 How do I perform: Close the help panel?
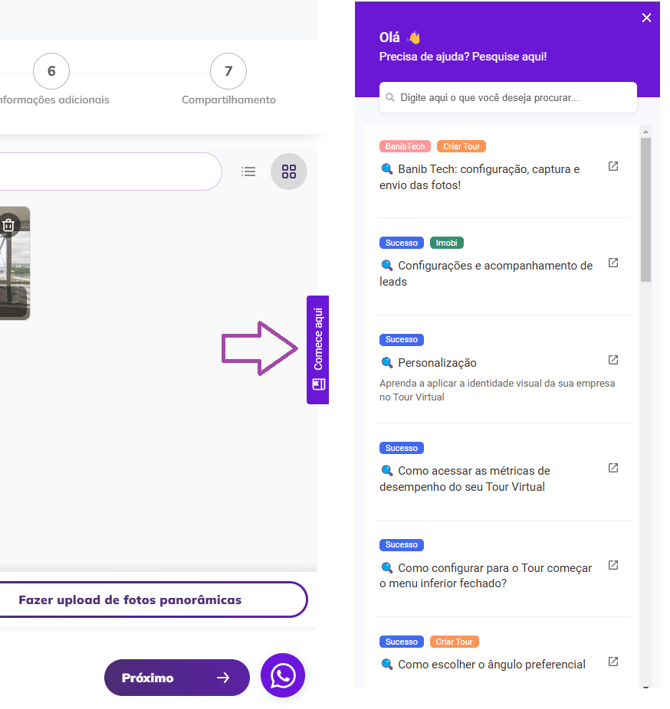coord(646,17)
